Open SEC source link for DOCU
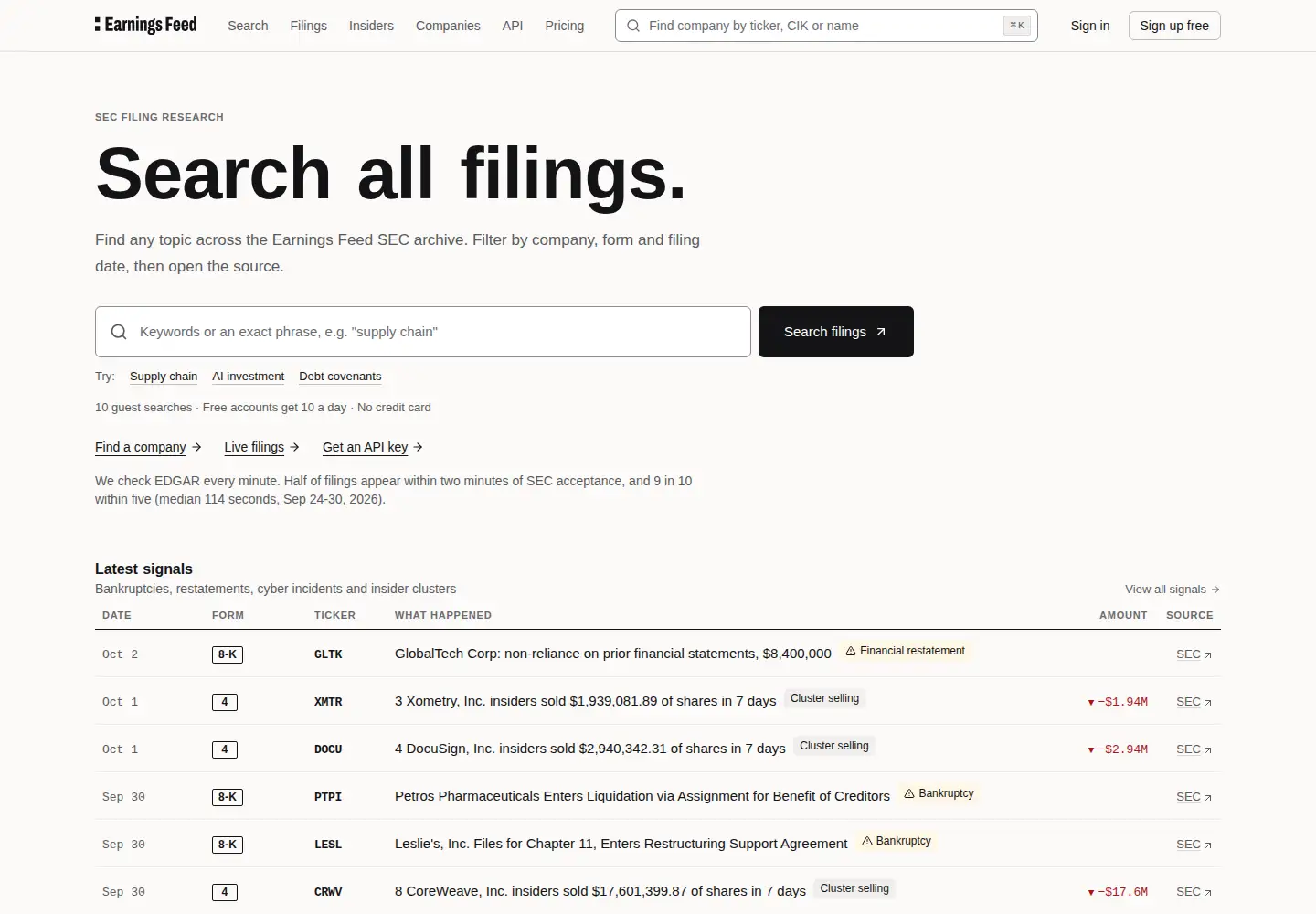Image resolution: width=1316 pixels, height=914 pixels. tap(1194, 749)
